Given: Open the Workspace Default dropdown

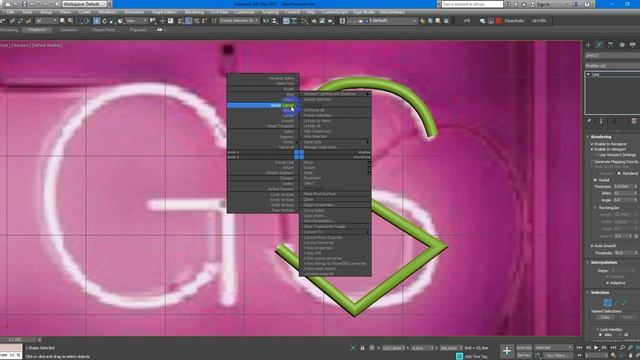Looking at the screenshot, I should click(x=84, y=4).
